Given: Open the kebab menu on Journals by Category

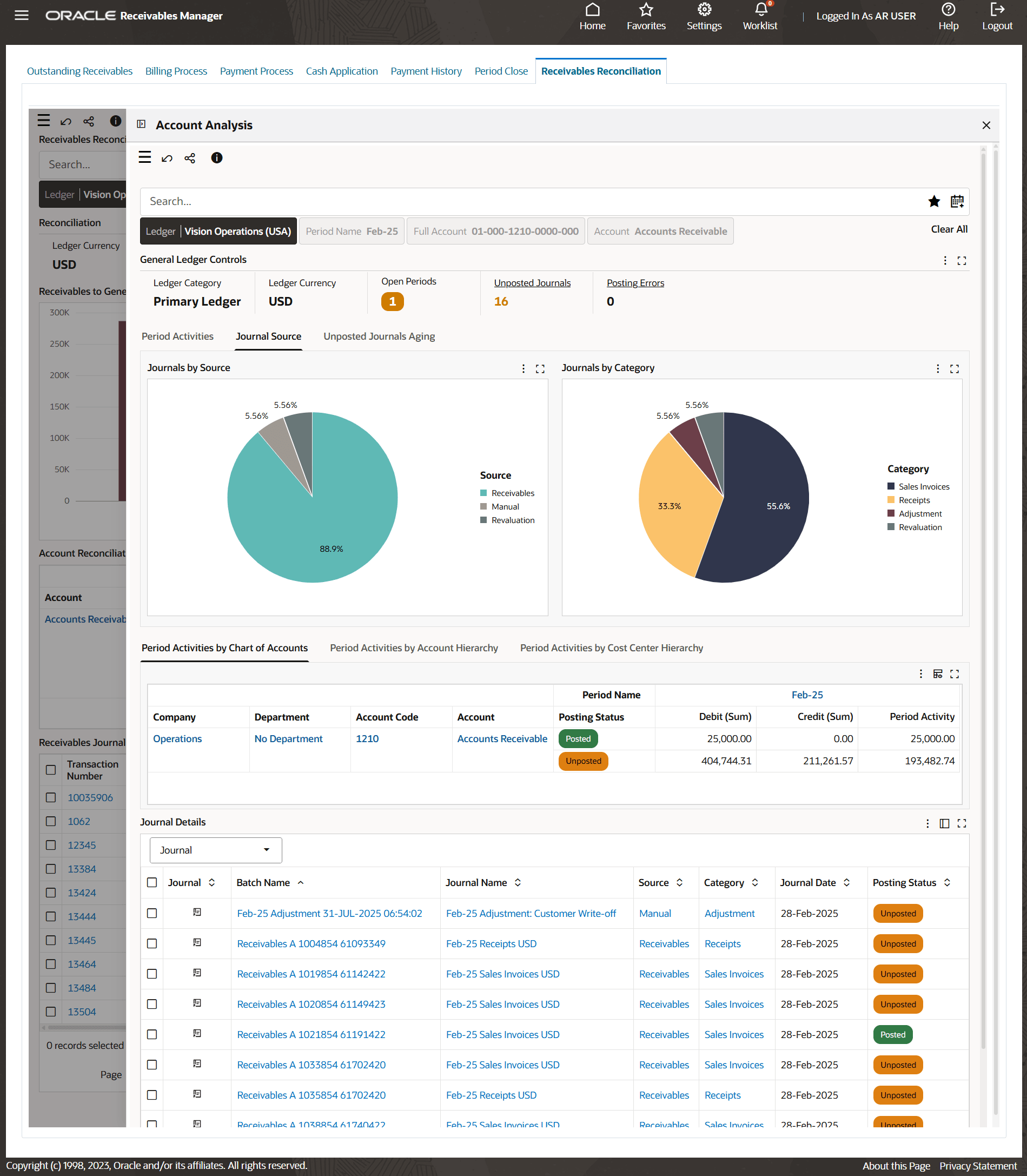Looking at the screenshot, I should [x=938, y=368].
